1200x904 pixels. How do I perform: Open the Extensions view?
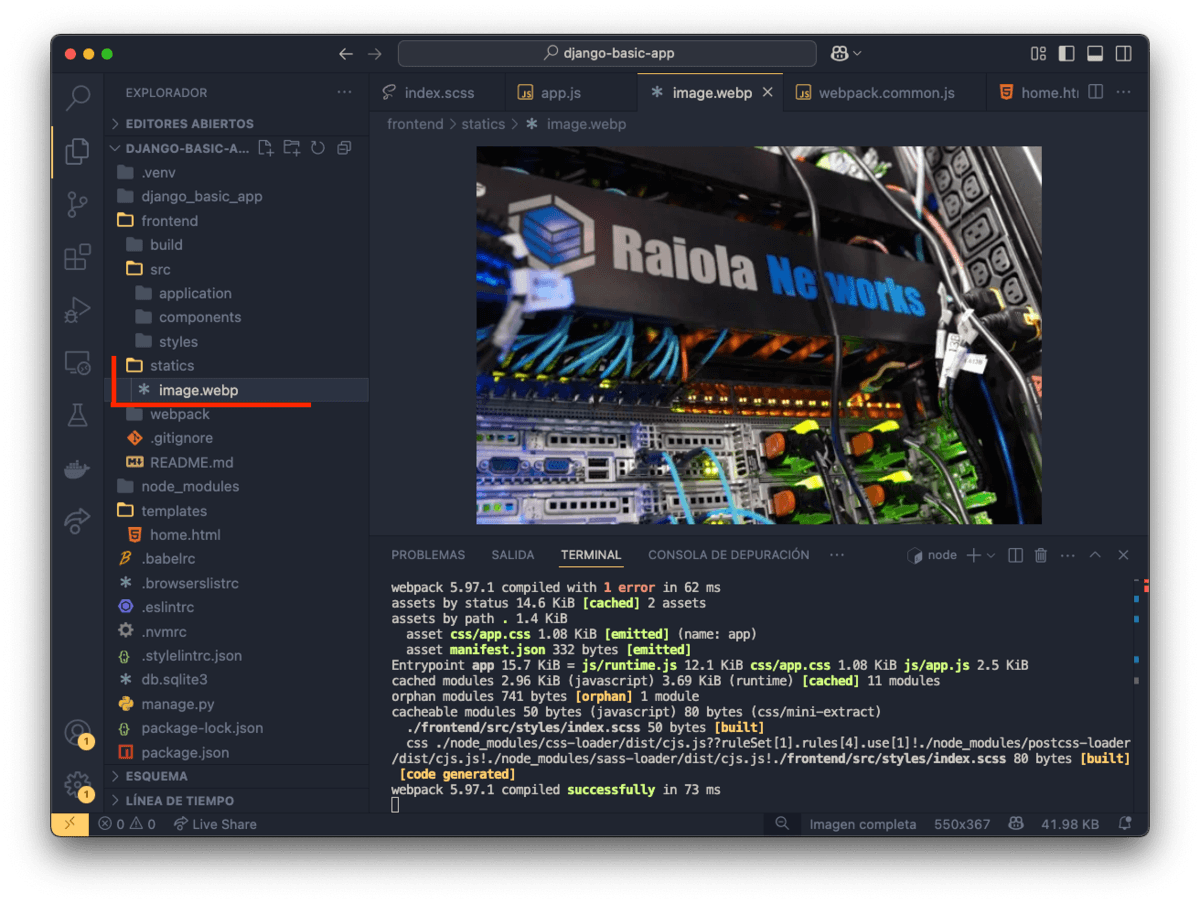pos(77,257)
